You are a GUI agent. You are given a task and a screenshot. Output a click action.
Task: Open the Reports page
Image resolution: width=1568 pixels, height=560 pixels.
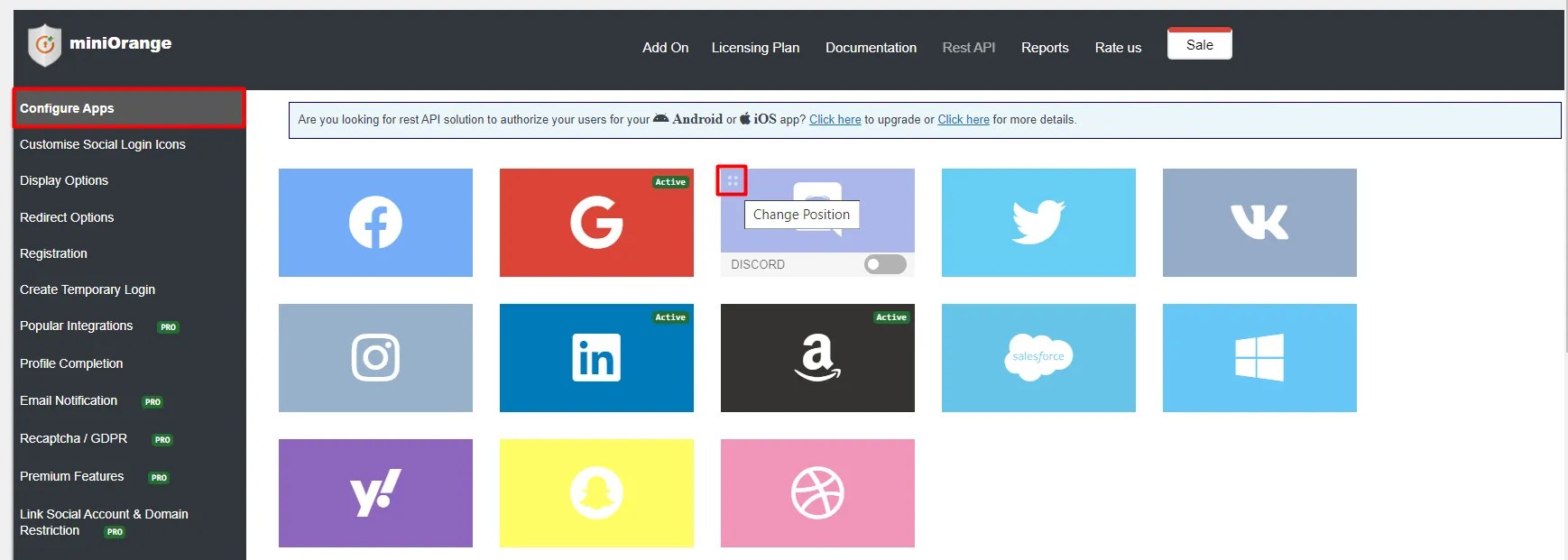tap(1045, 48)
